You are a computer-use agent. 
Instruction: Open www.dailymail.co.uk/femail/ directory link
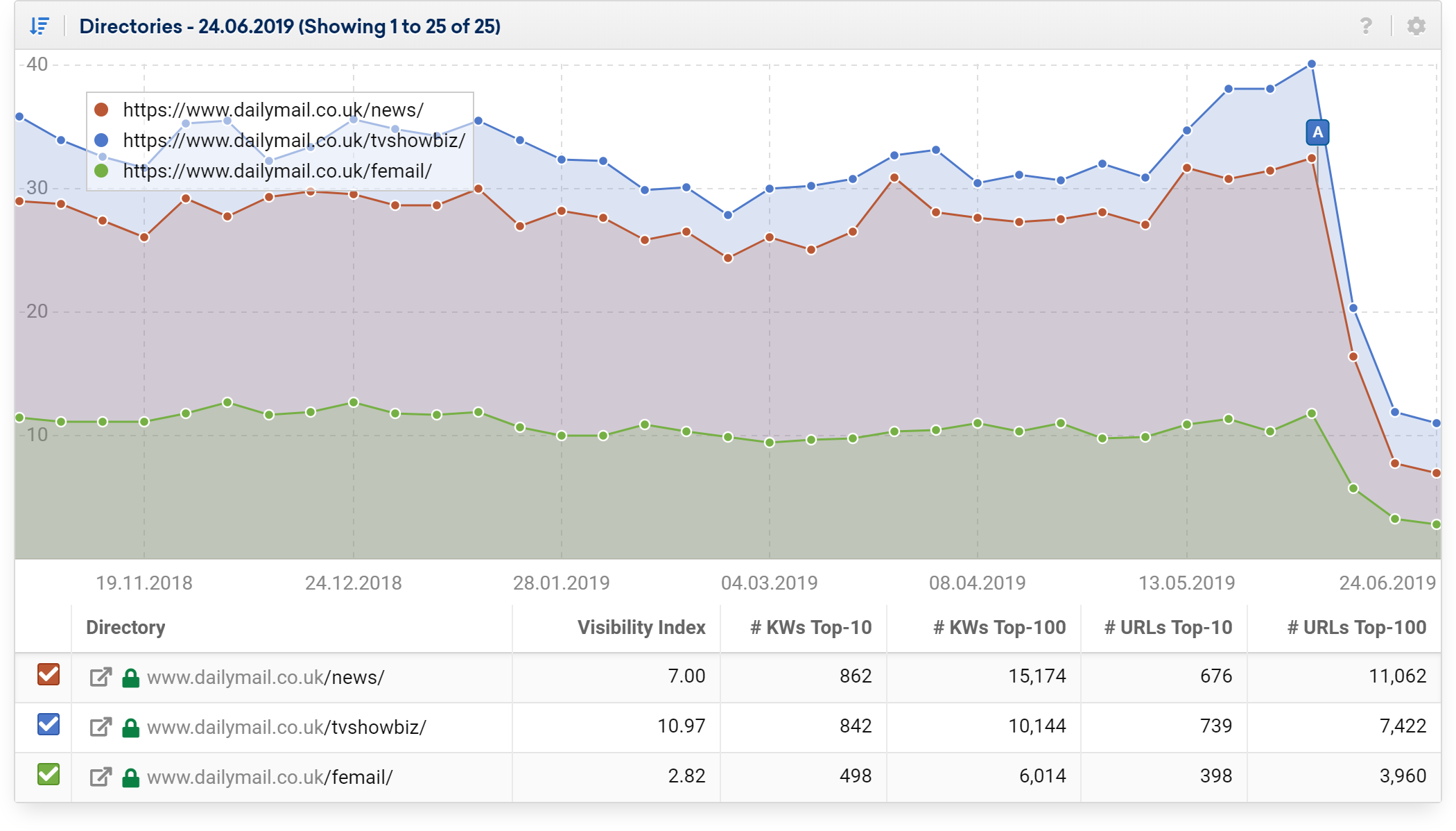(270, 777)
